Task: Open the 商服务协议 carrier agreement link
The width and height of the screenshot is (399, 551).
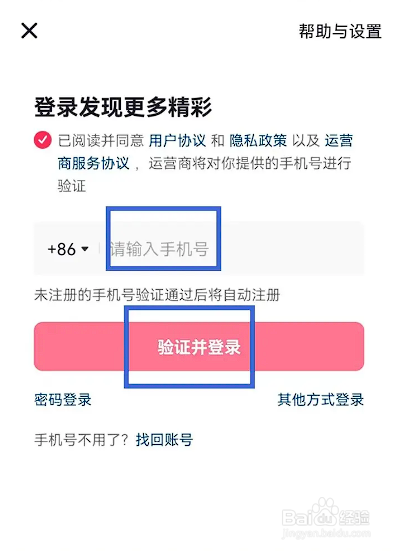Action: 94,163
